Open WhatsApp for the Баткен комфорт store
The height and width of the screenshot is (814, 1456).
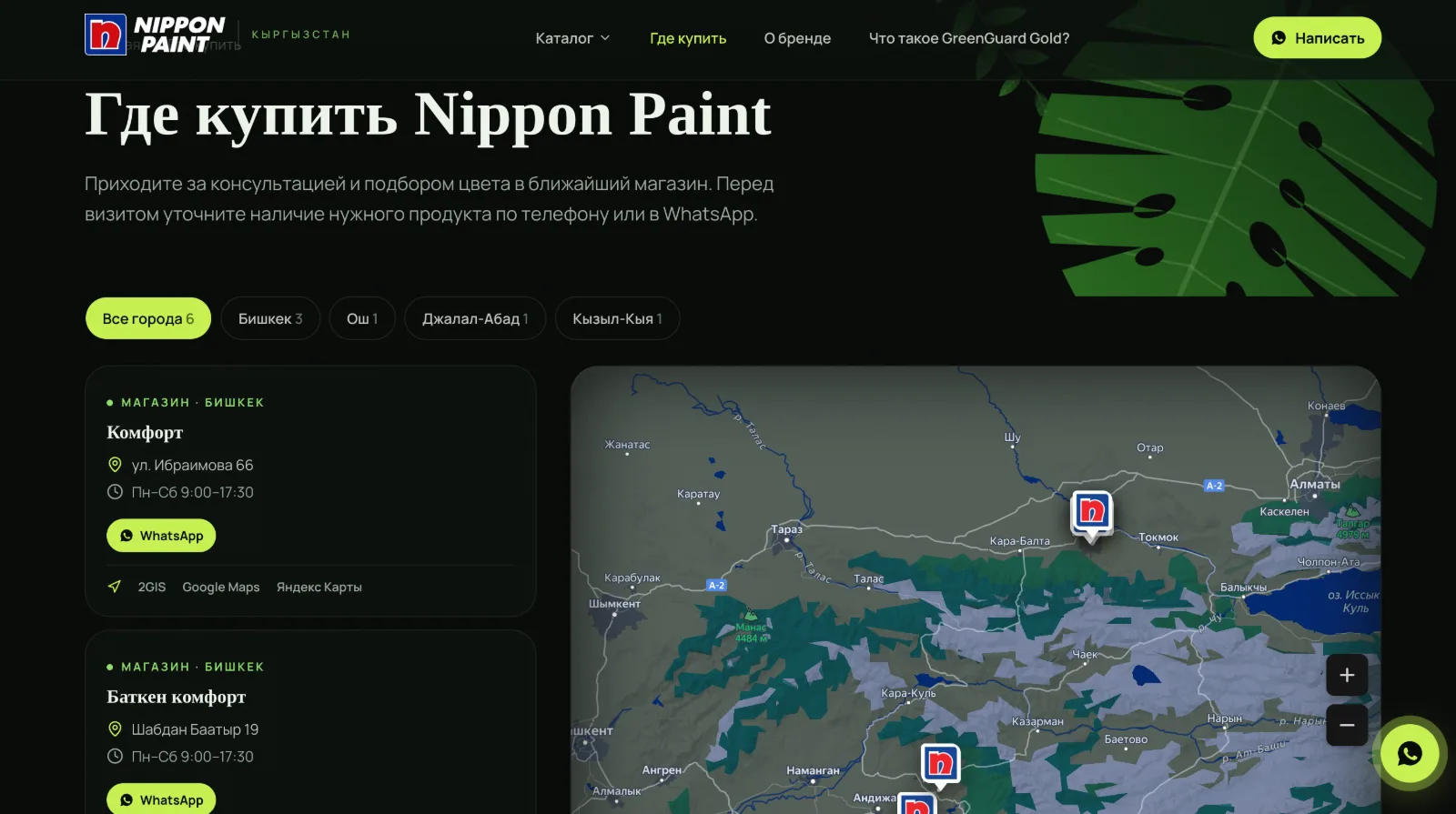coord(161,799)
